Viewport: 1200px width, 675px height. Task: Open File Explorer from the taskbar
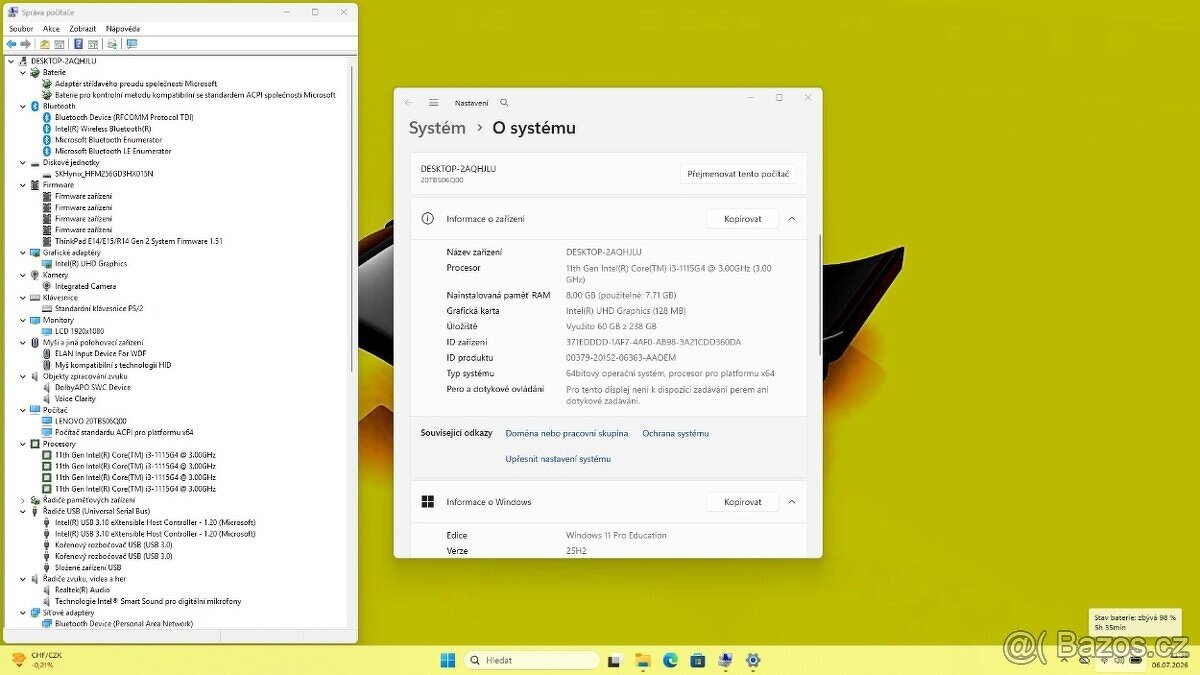(643, 660)
